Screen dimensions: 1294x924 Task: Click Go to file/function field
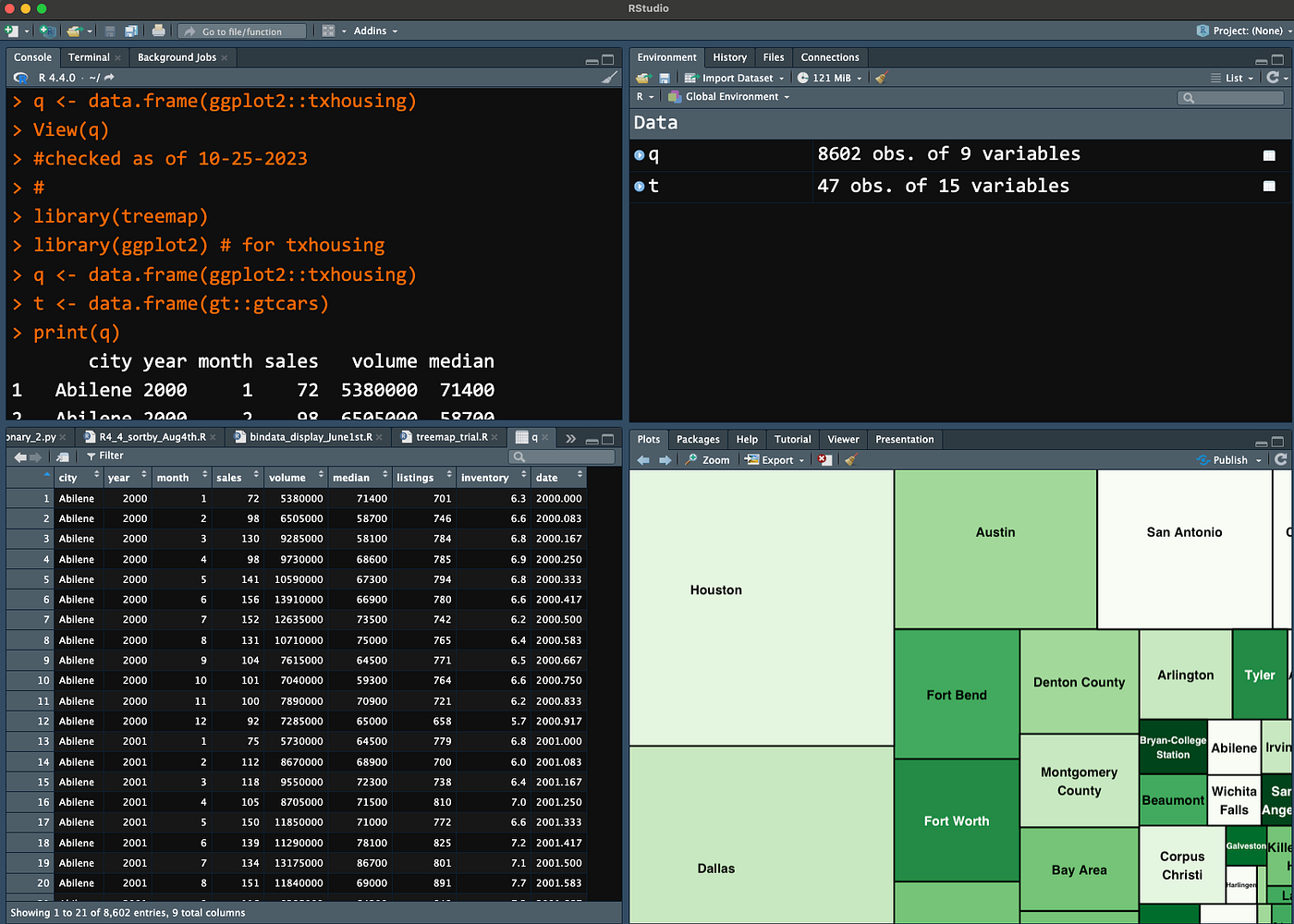[242, 31]
